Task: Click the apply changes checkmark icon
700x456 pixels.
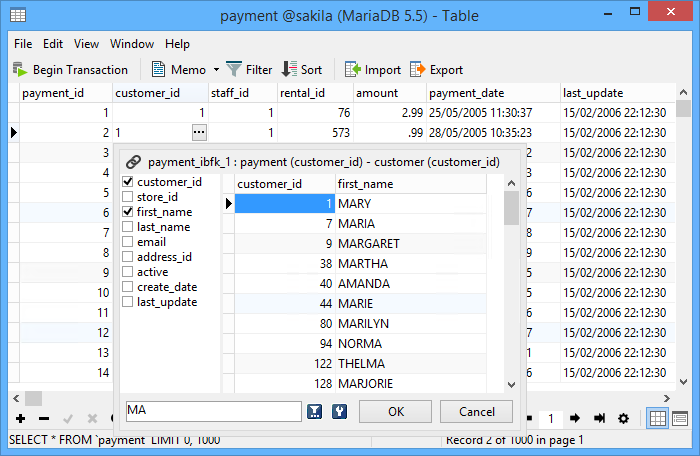Action: tap(68, 418)
